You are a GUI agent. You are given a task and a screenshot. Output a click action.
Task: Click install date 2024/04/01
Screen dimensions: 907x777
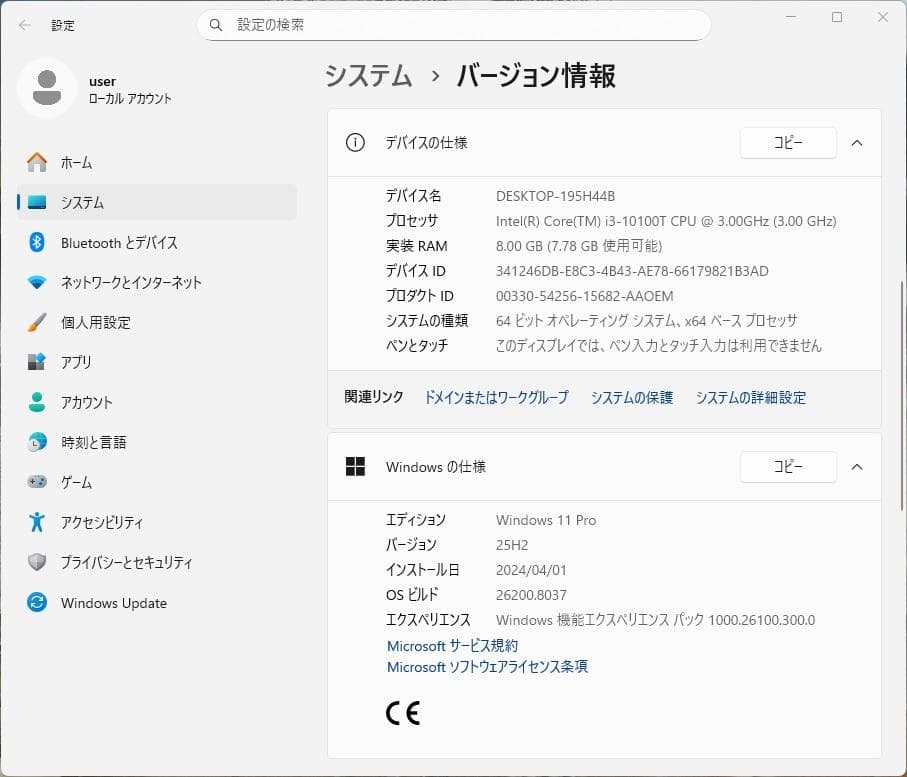pos(531,570)
